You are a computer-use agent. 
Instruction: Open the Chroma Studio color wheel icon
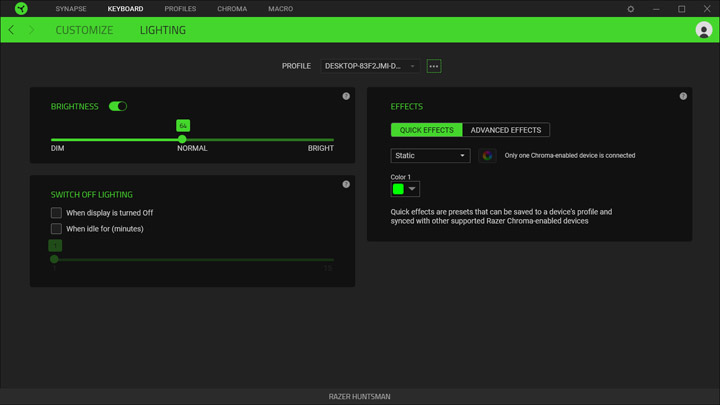(x=487, y=156)
